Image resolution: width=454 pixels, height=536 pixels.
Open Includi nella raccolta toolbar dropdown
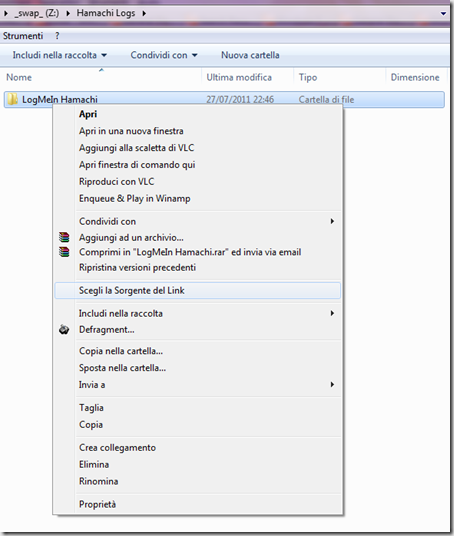coord(59,55)
